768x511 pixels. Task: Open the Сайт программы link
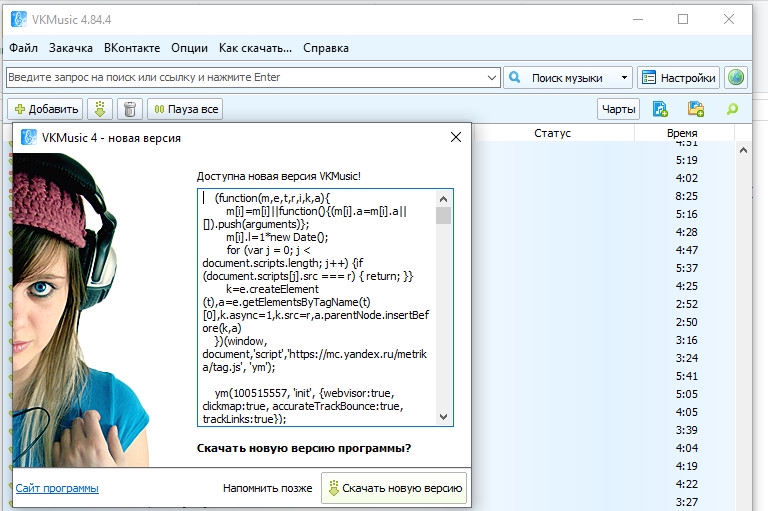pos(57,488)
